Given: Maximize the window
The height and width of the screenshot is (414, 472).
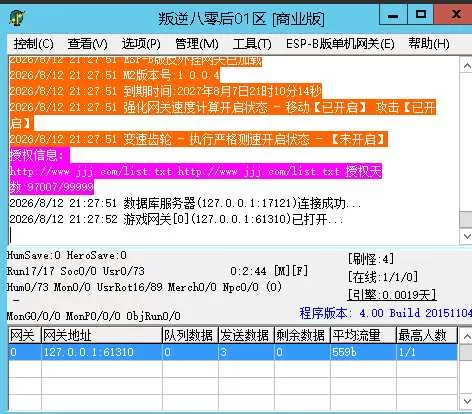Looking at the screenshot, I should (x=421, y=15).
